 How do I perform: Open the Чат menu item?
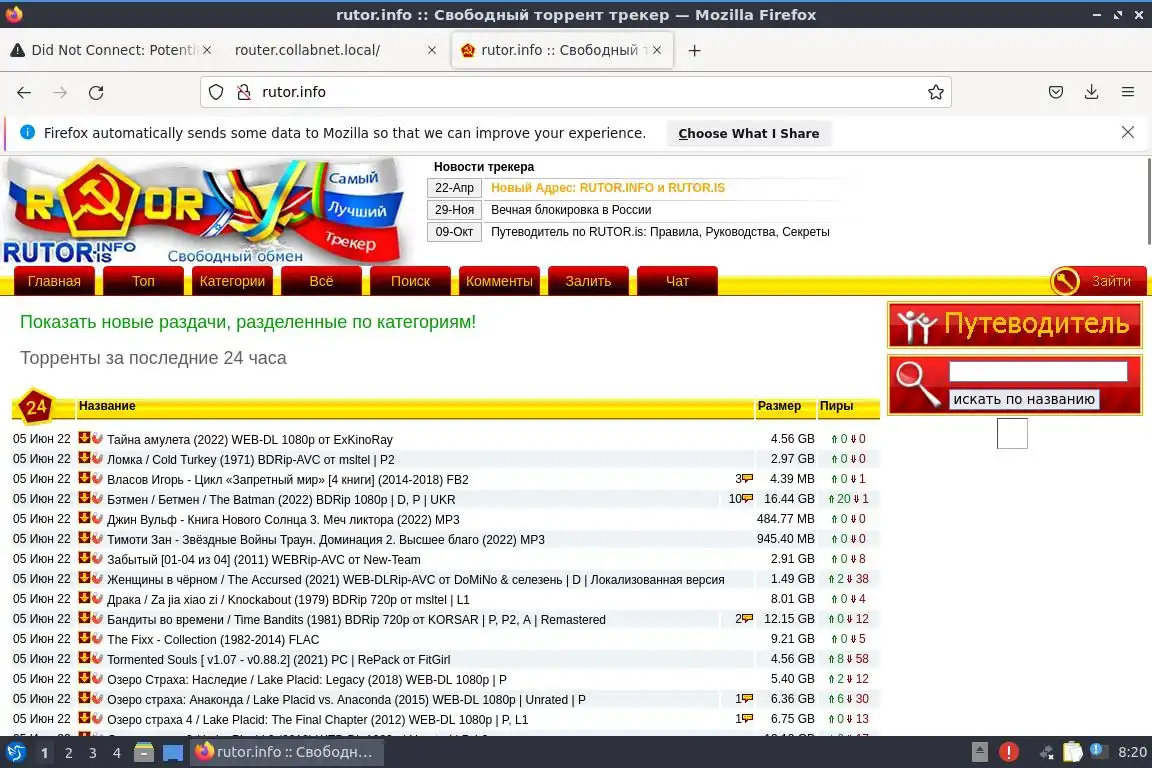pos(677,281)
